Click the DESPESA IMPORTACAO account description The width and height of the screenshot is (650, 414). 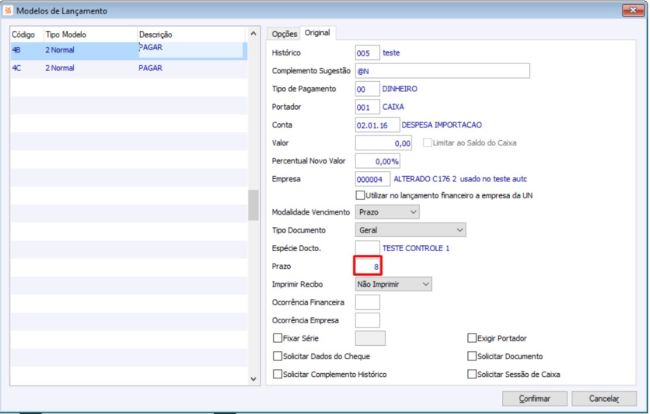[441, 125]
